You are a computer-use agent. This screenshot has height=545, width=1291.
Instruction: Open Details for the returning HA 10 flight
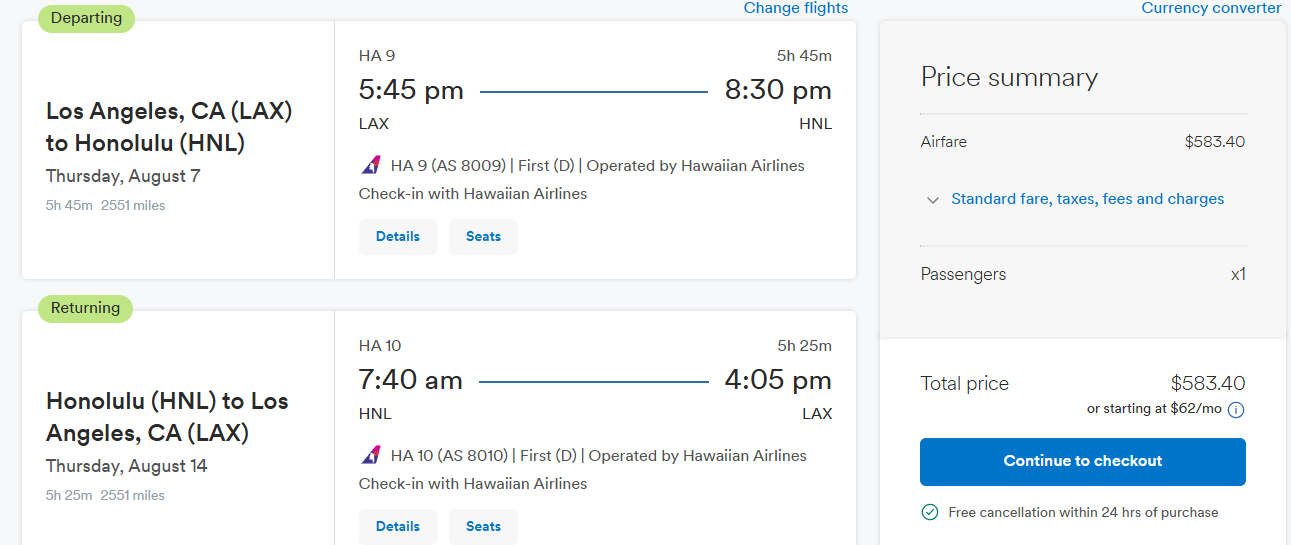pos(398,527)
